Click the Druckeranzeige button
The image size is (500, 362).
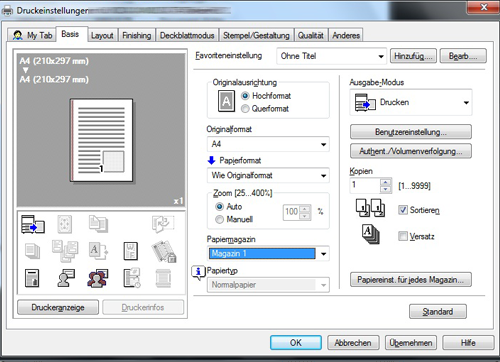[58, 307]
